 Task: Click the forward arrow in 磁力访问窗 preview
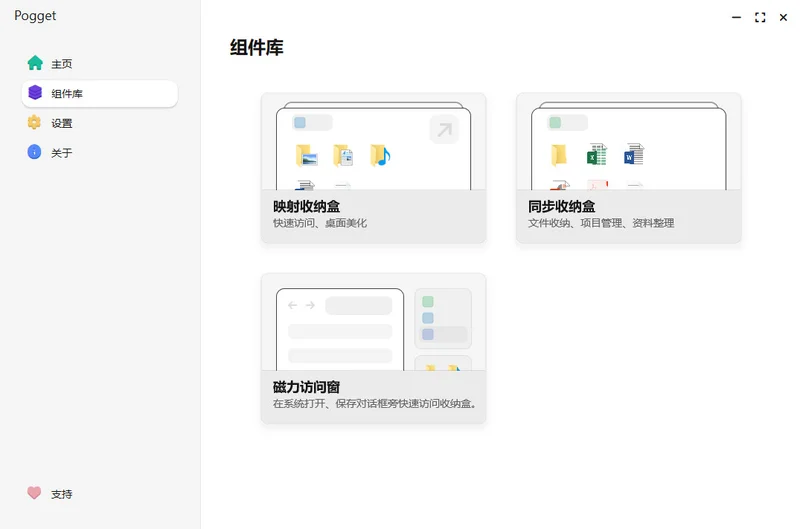pyautogui.click(x=310, y=305)
